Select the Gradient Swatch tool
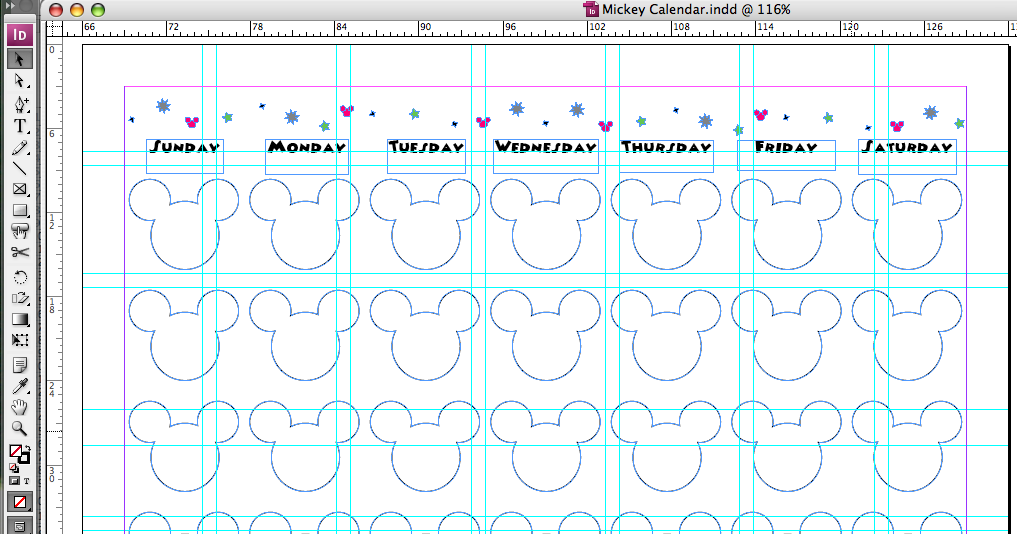Image resolution: width=1017 pixels, height=534 pixels. [19, 319]
